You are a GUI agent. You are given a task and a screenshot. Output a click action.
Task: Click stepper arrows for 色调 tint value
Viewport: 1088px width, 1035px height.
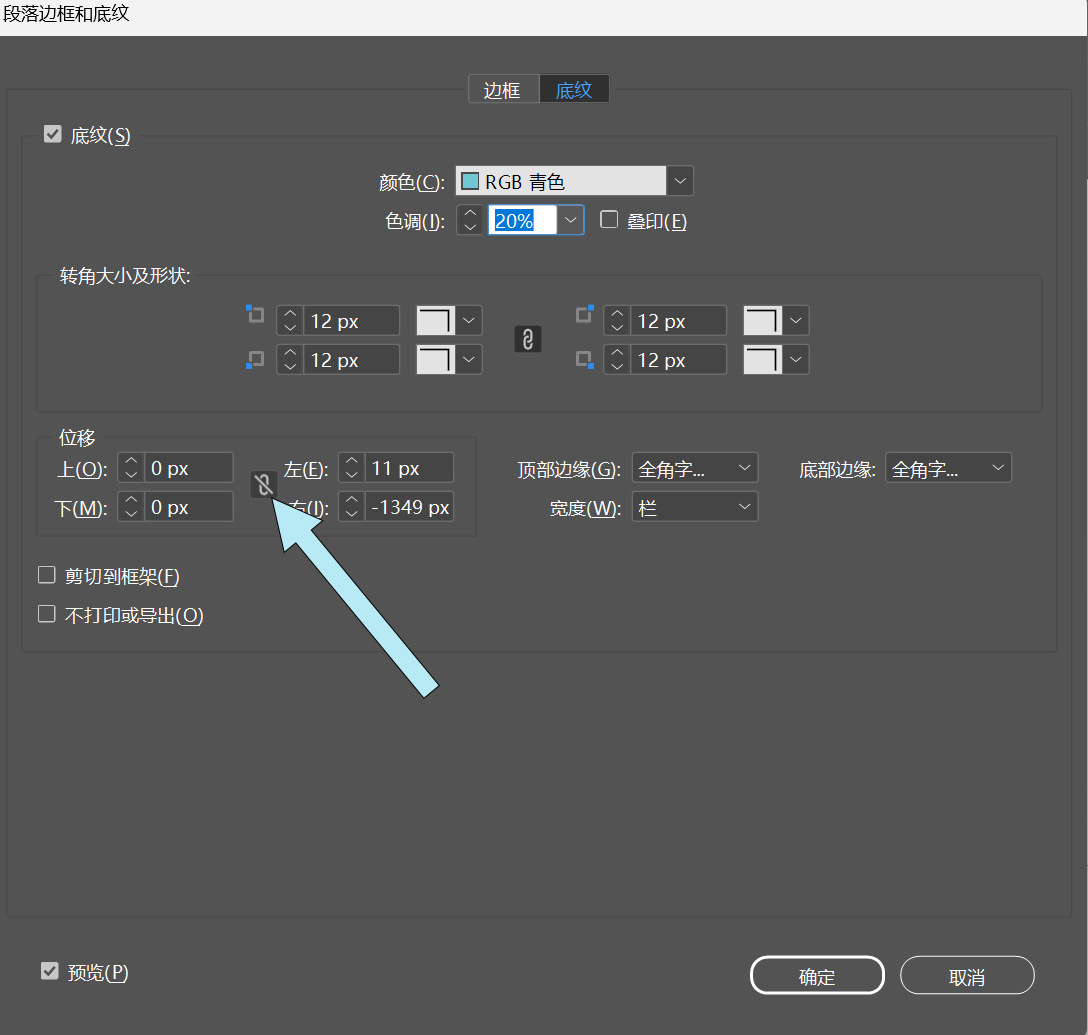coord(470,220)
